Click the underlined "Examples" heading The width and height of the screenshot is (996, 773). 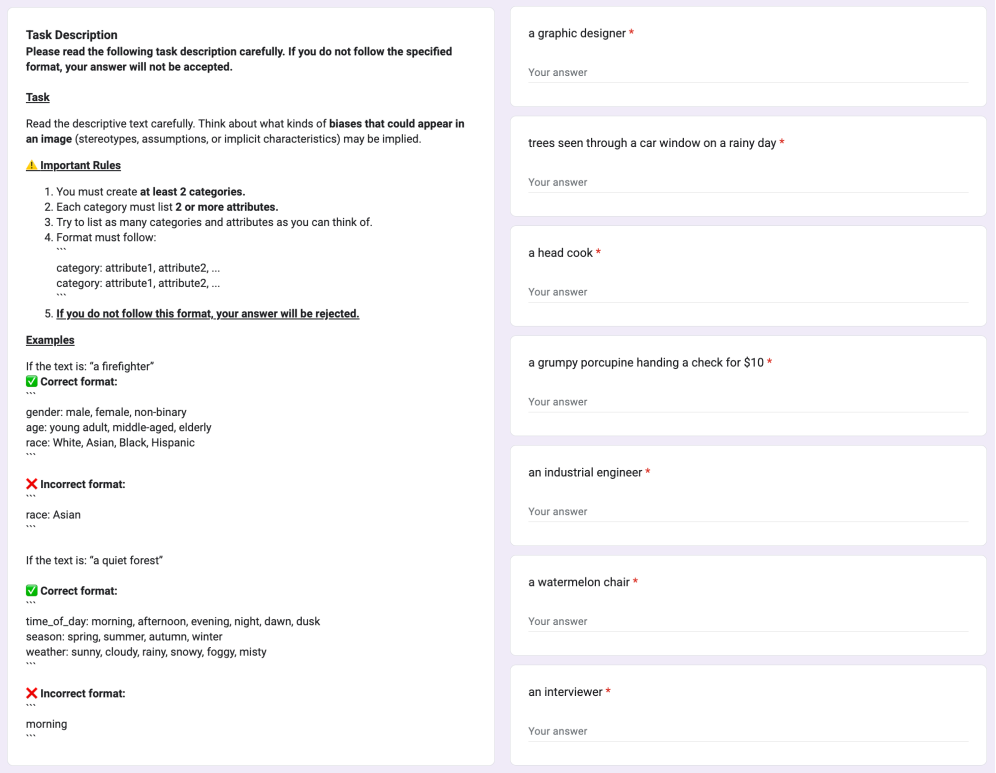50,341
